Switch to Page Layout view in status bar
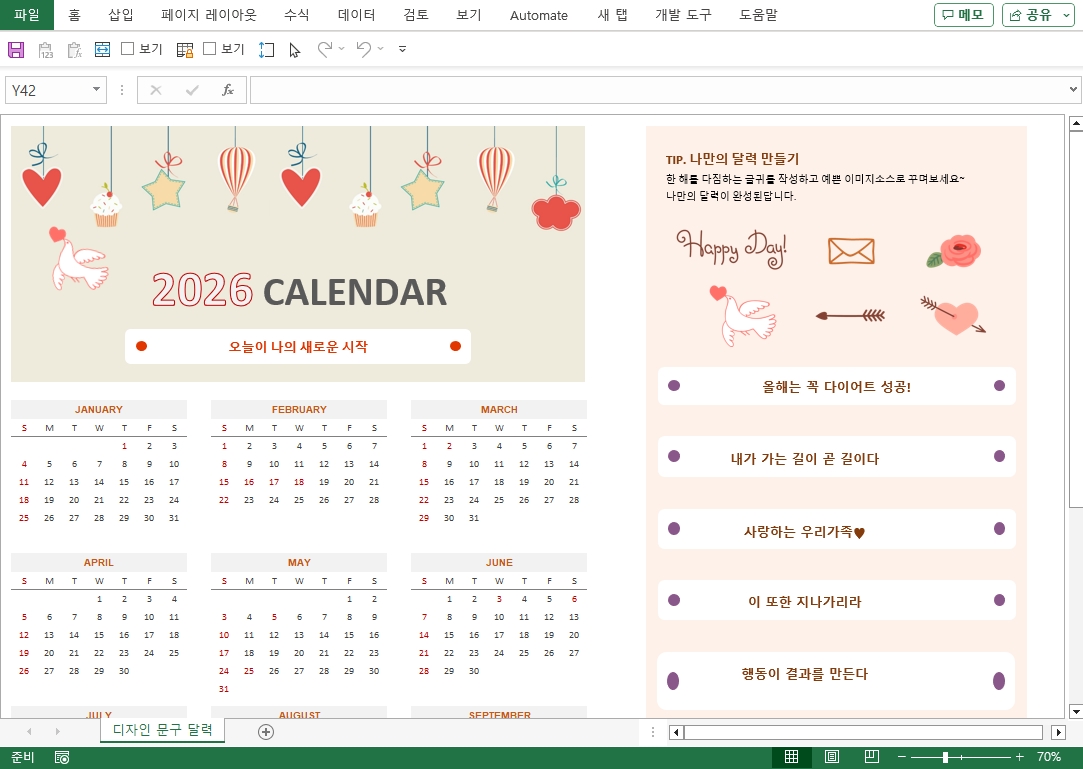This screenshot has width=1083, height=769. [x=831, y=757]
